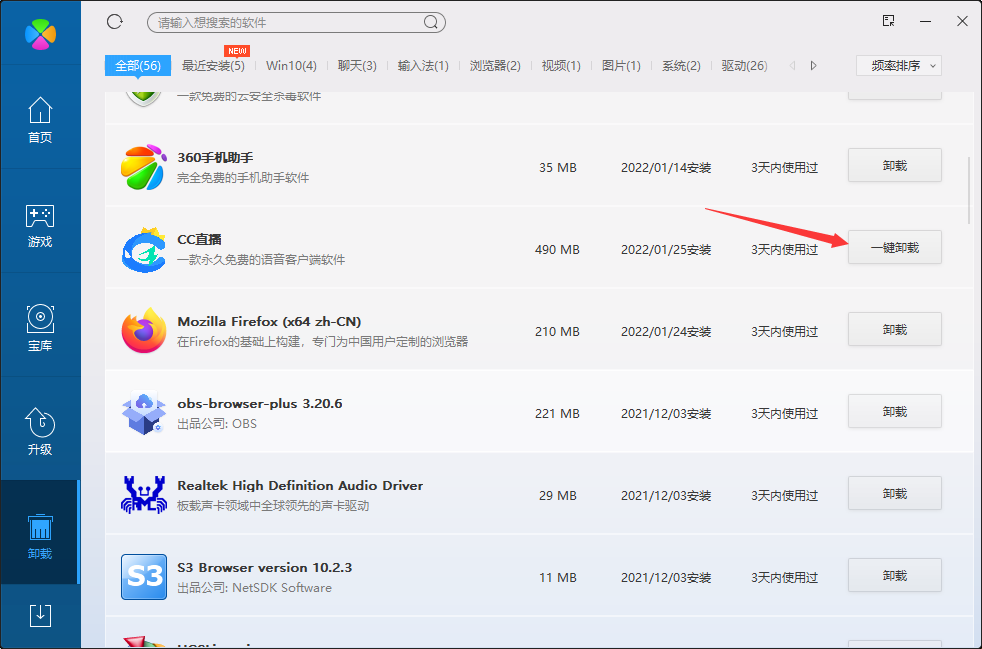Click the S3 Browser app icon
The height and width of the screenshot is (649, 982).
143,577
